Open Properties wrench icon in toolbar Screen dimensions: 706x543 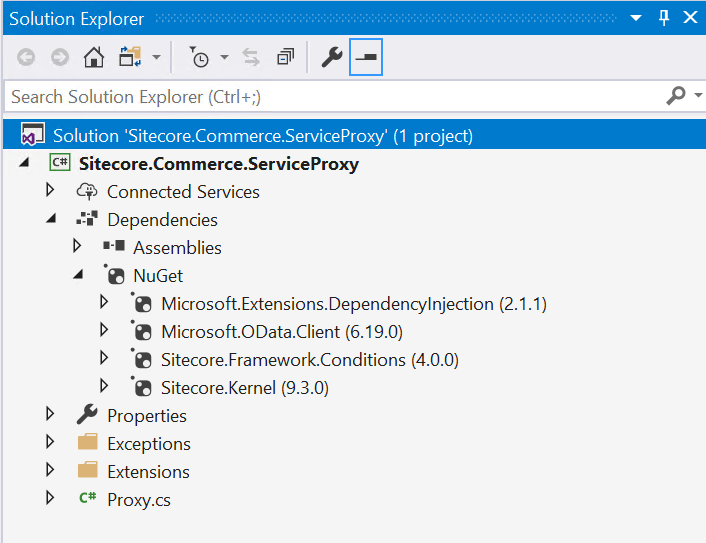pyautogui.click(x=332, y=57)
